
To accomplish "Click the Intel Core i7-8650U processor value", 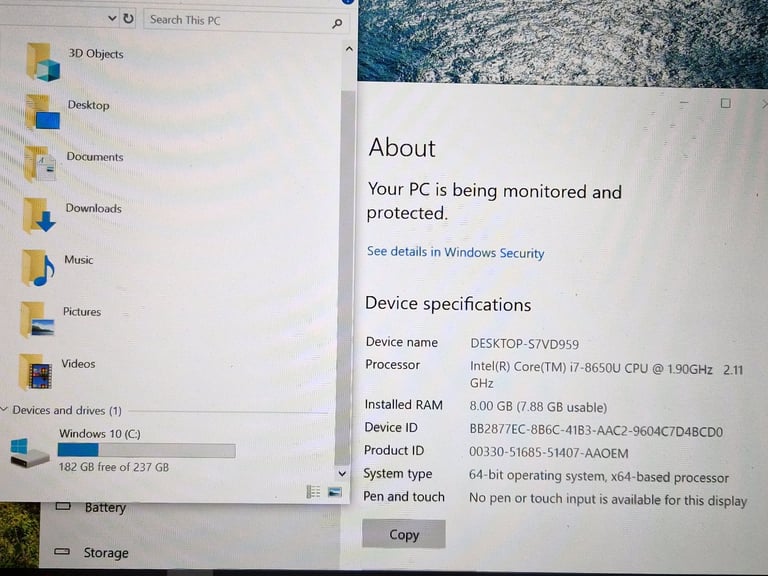I will point(606,375).
